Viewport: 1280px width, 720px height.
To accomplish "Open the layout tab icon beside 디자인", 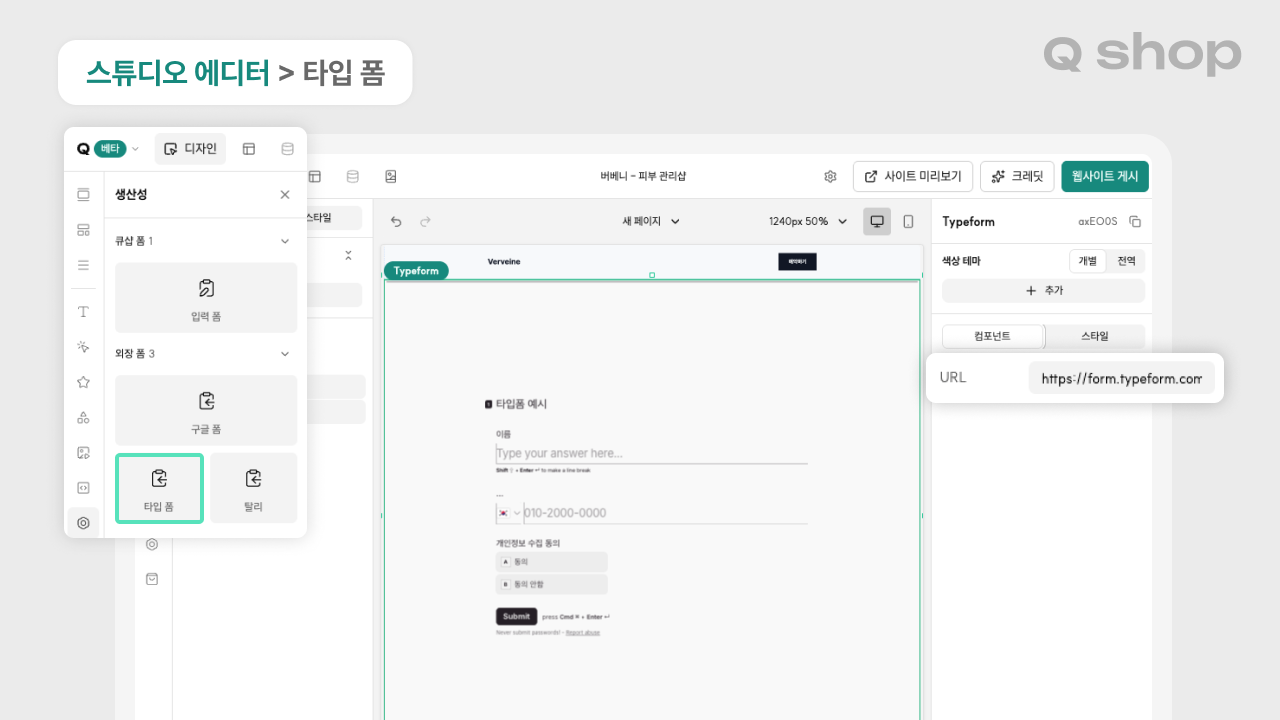I will point(249,149).
